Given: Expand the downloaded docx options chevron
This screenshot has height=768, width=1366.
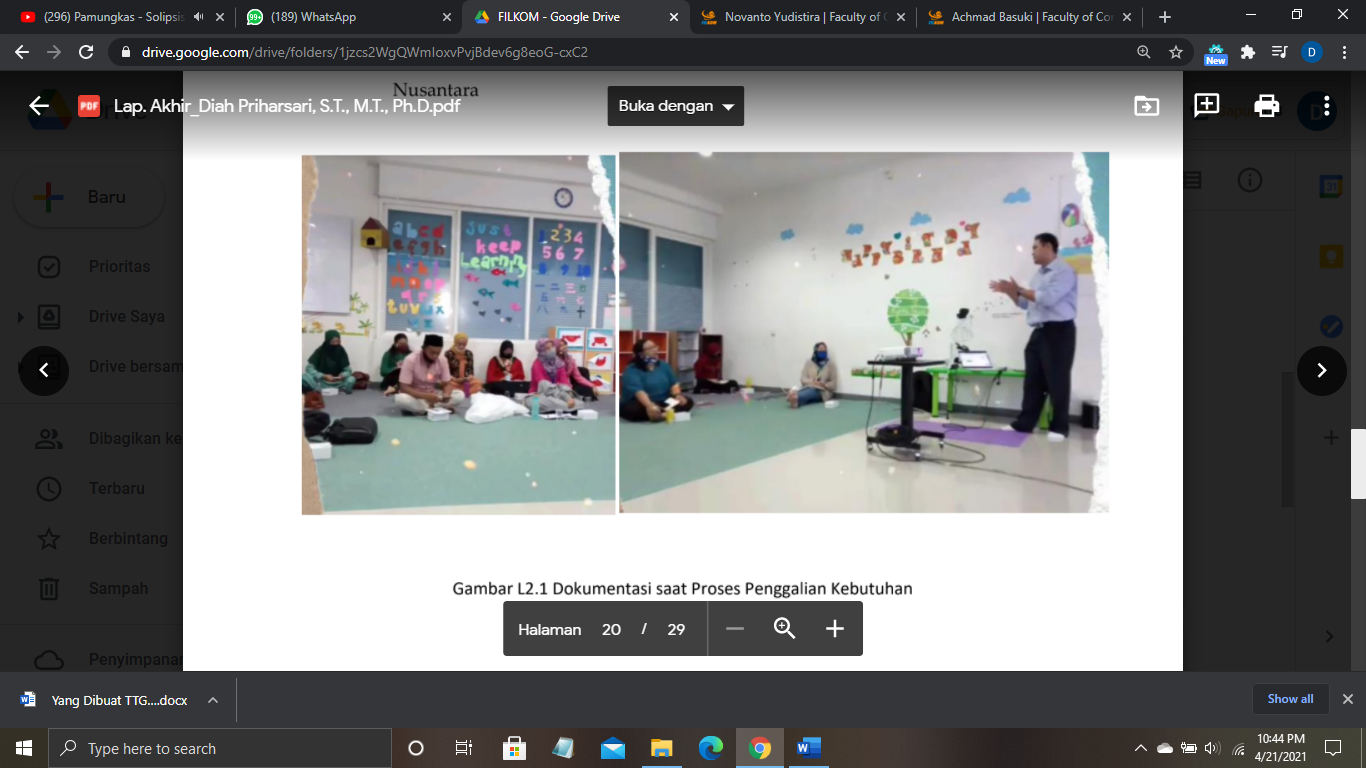Looking at the screenshot, I should [213, 700].
